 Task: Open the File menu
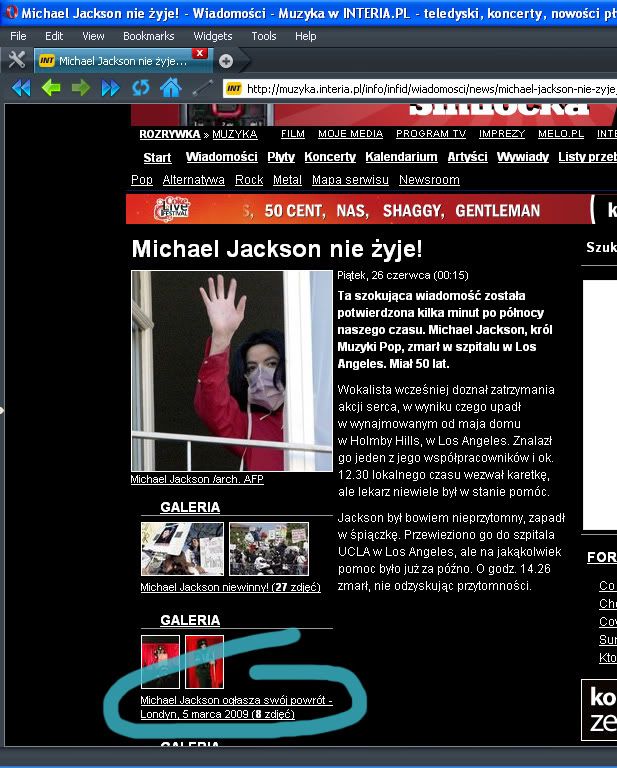click(x=18, y=36)
